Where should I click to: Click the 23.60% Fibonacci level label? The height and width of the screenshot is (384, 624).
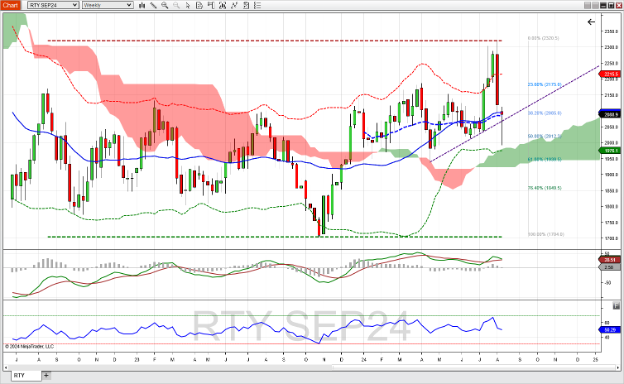click(x=544, y=85)
